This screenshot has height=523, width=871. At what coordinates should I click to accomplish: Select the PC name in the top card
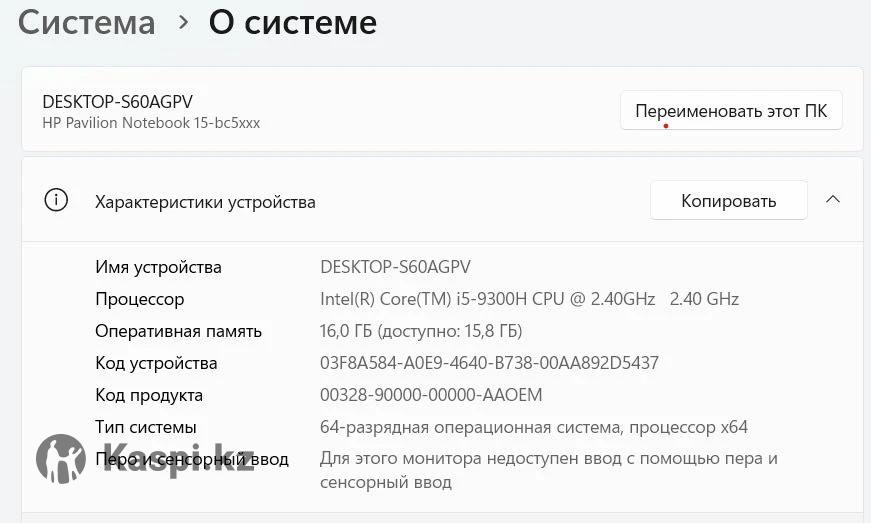[x=117, y=101]
